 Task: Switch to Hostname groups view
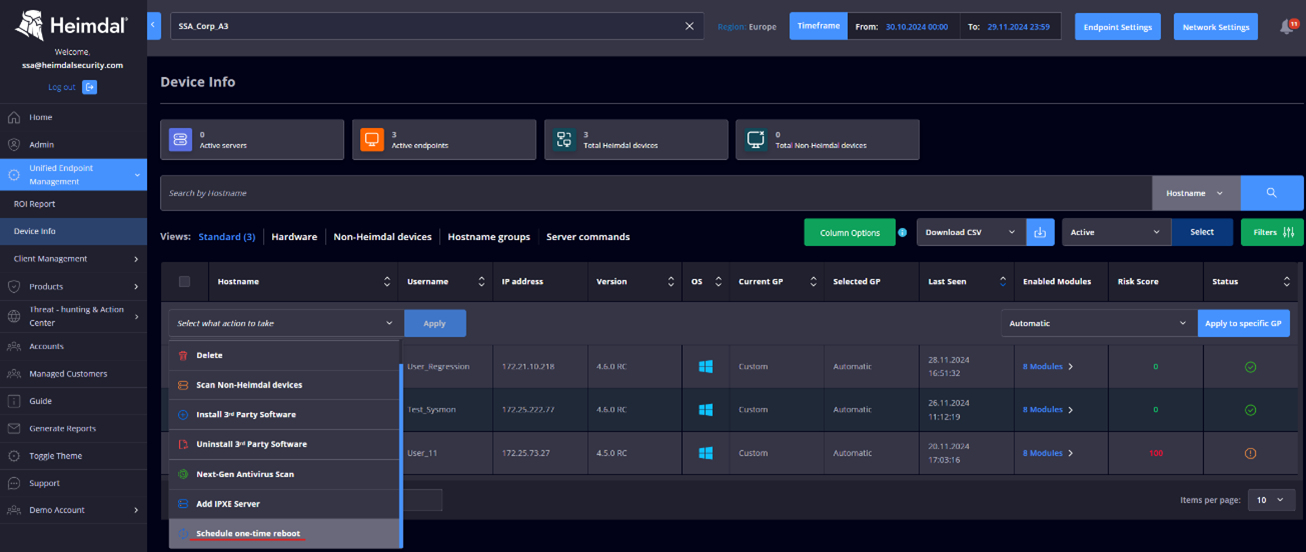488,237
